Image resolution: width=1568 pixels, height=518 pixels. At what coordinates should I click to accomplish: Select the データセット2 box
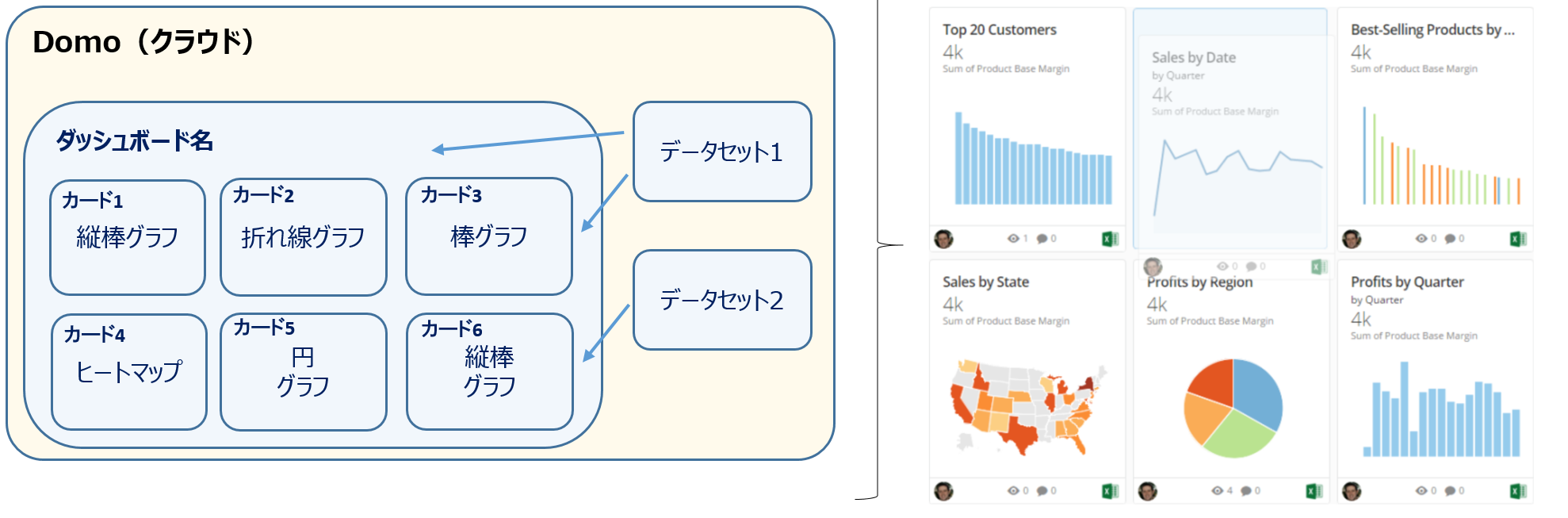(x=722, y=300)
